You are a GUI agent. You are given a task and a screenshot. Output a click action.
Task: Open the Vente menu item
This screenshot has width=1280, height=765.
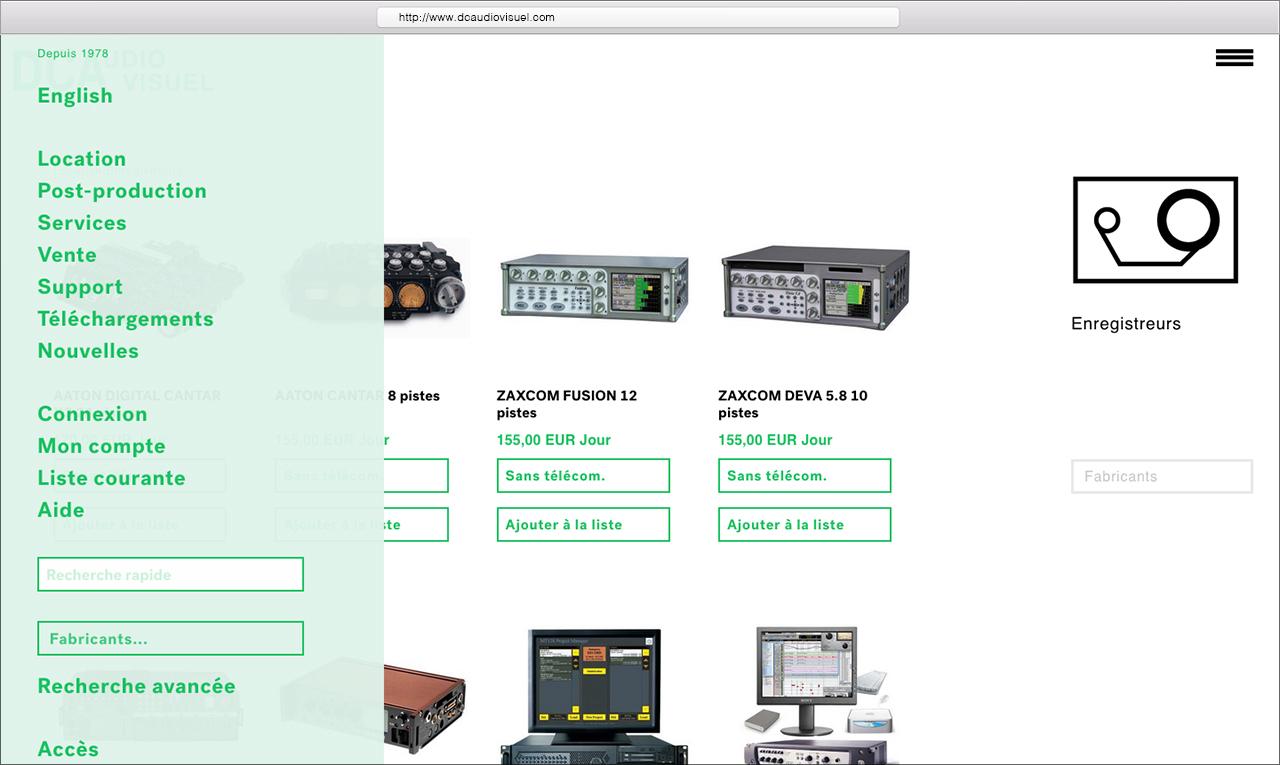coord(67,255)
